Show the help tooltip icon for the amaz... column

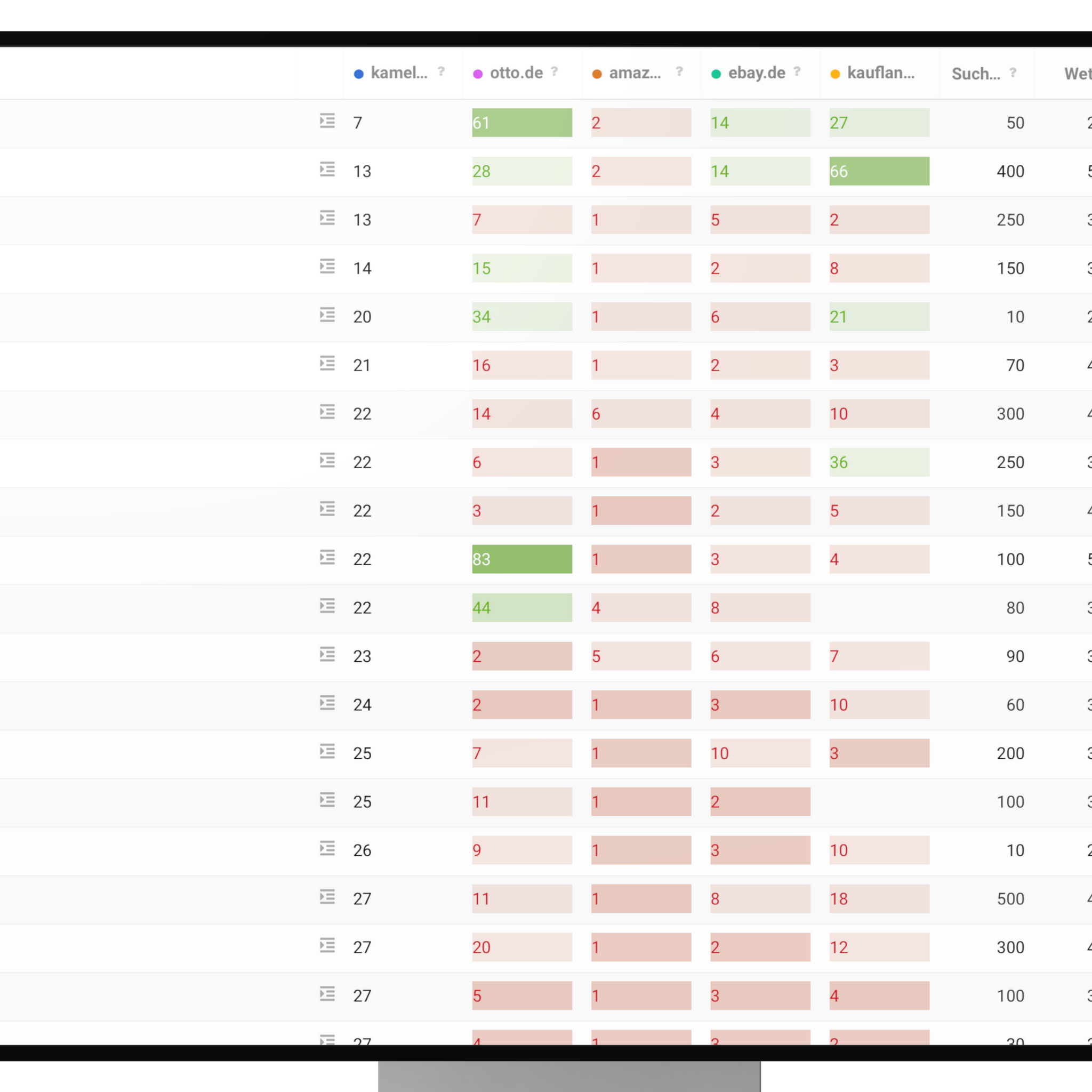(x=679, y=72)
